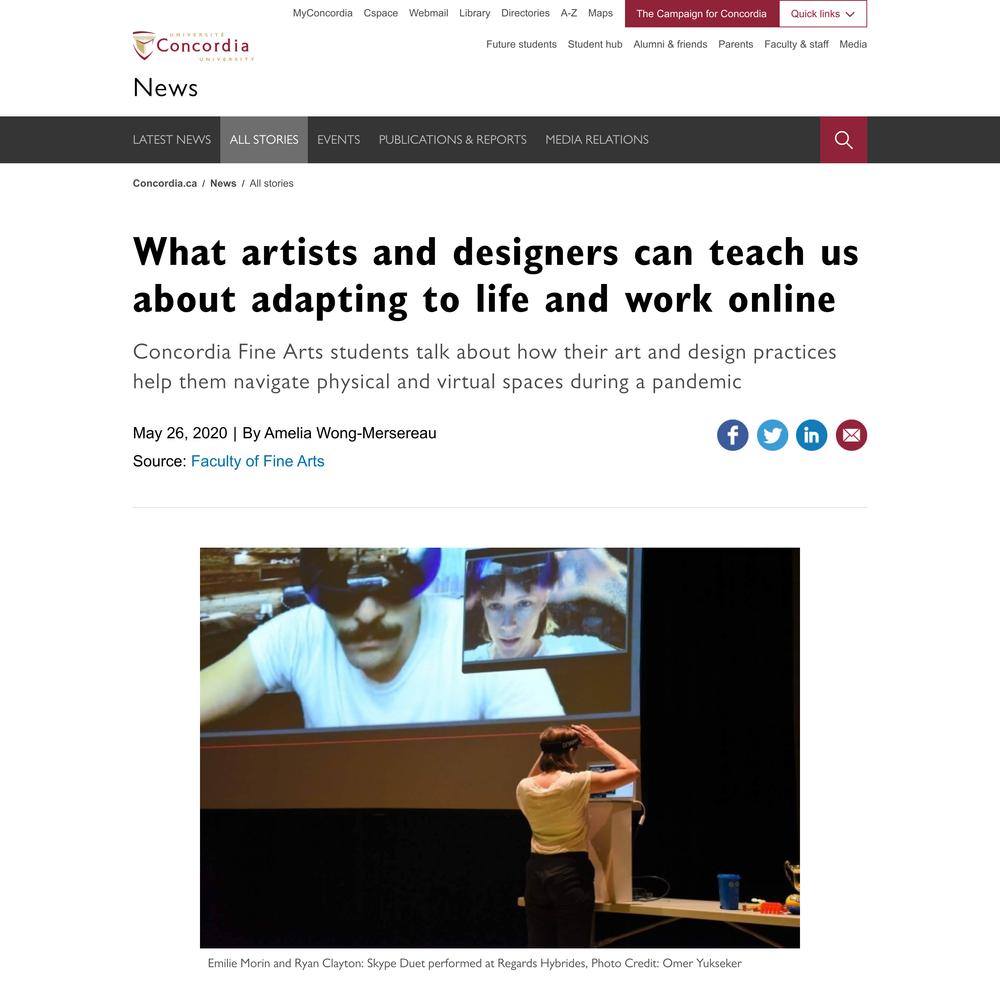Open Student hub link
Viewport: 1000px width, 1000px height.
595,44
